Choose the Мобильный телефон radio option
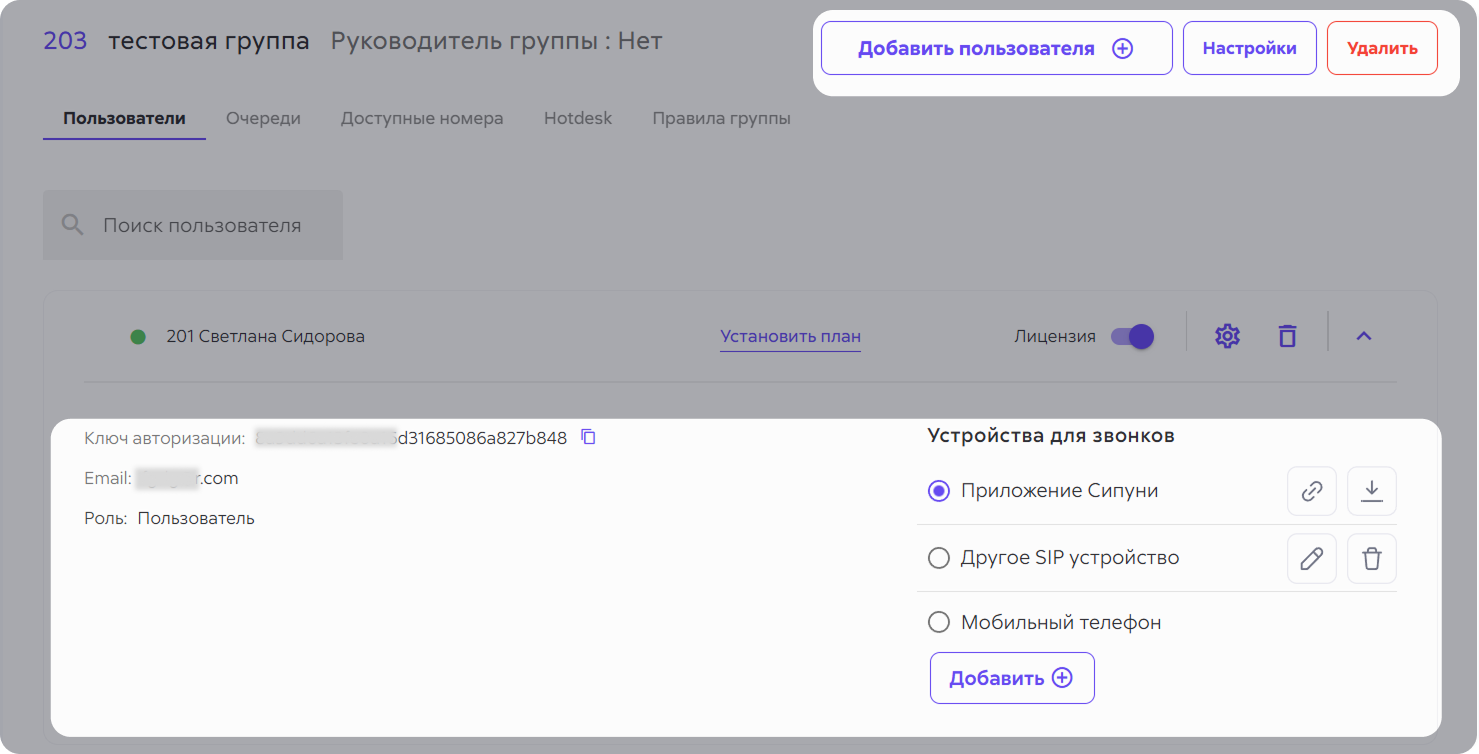1479x754 pixels. [x=938, y=622]
